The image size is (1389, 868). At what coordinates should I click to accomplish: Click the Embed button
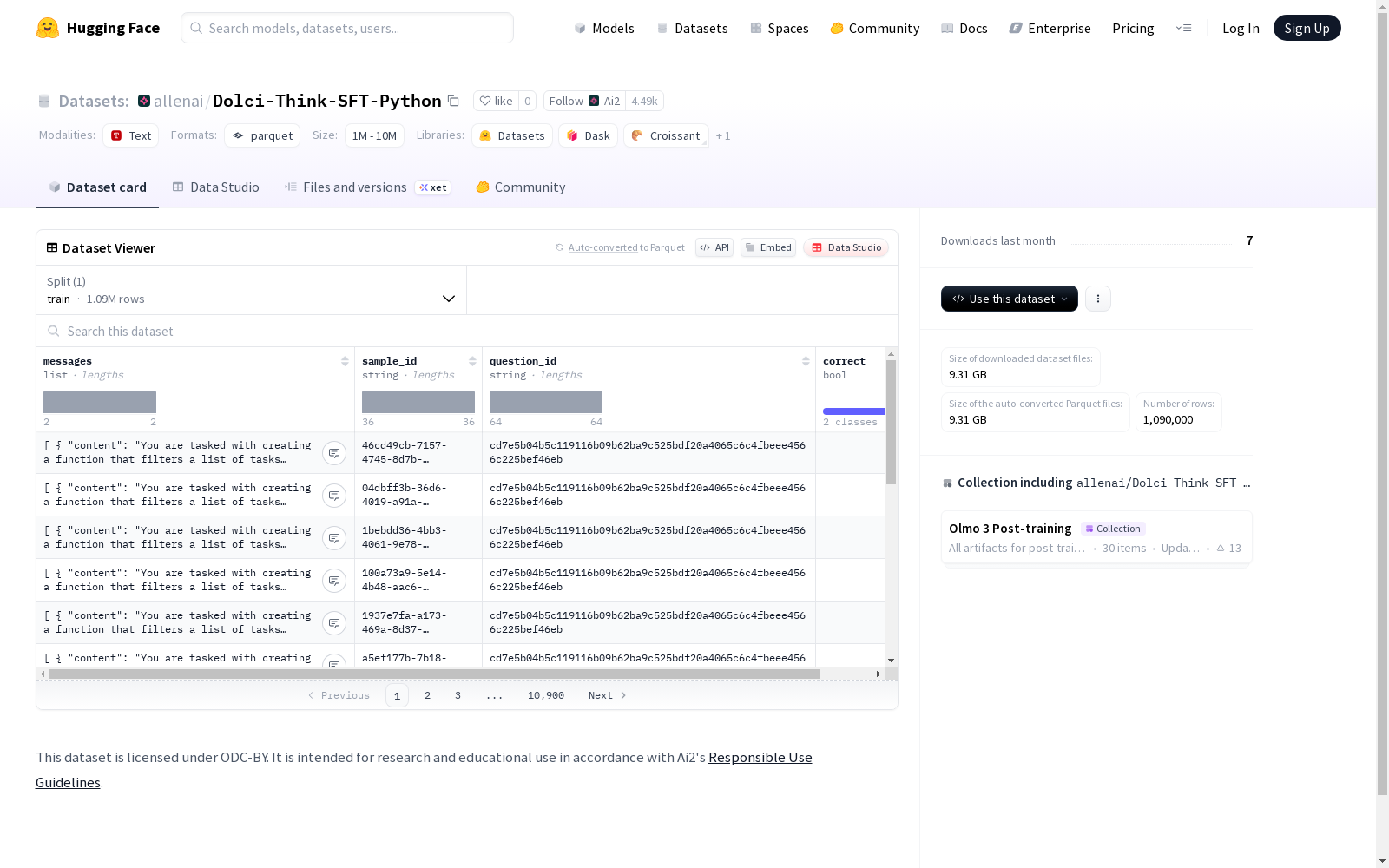[768, 247]
